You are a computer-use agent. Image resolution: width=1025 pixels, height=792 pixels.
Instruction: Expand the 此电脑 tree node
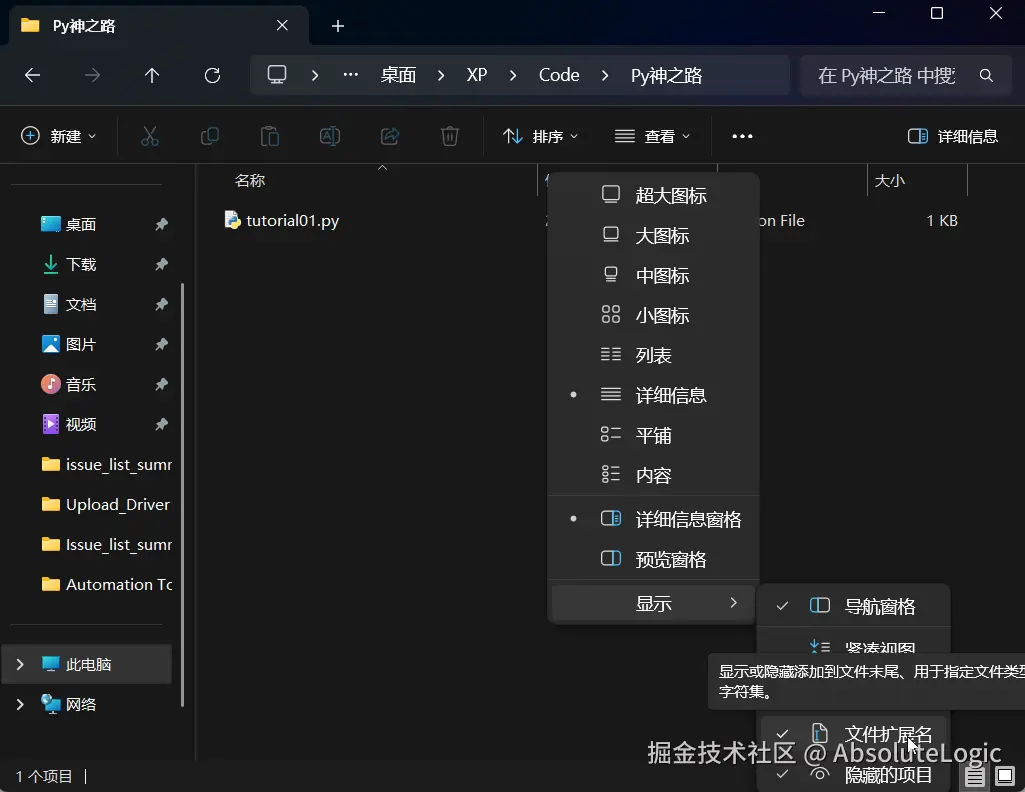pyautogui.click(x=20, y=665)
